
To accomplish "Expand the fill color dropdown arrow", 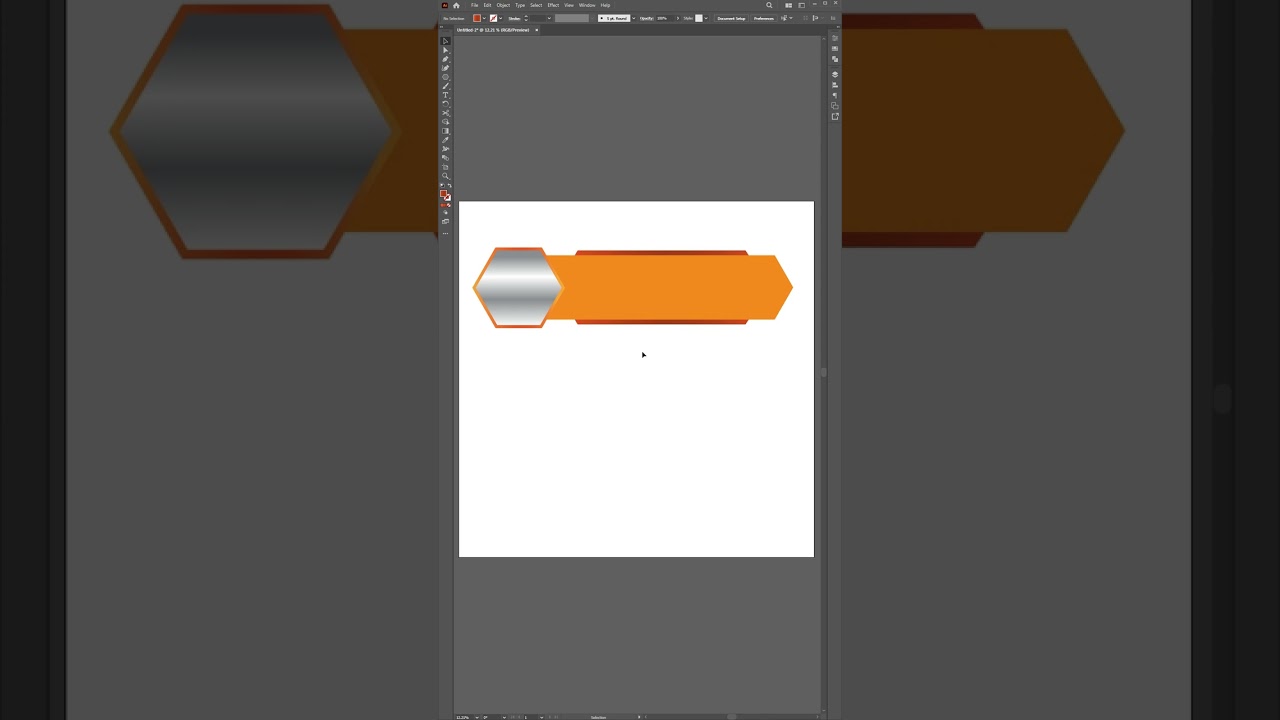I will pyautogui.click(x=485, y=18).
